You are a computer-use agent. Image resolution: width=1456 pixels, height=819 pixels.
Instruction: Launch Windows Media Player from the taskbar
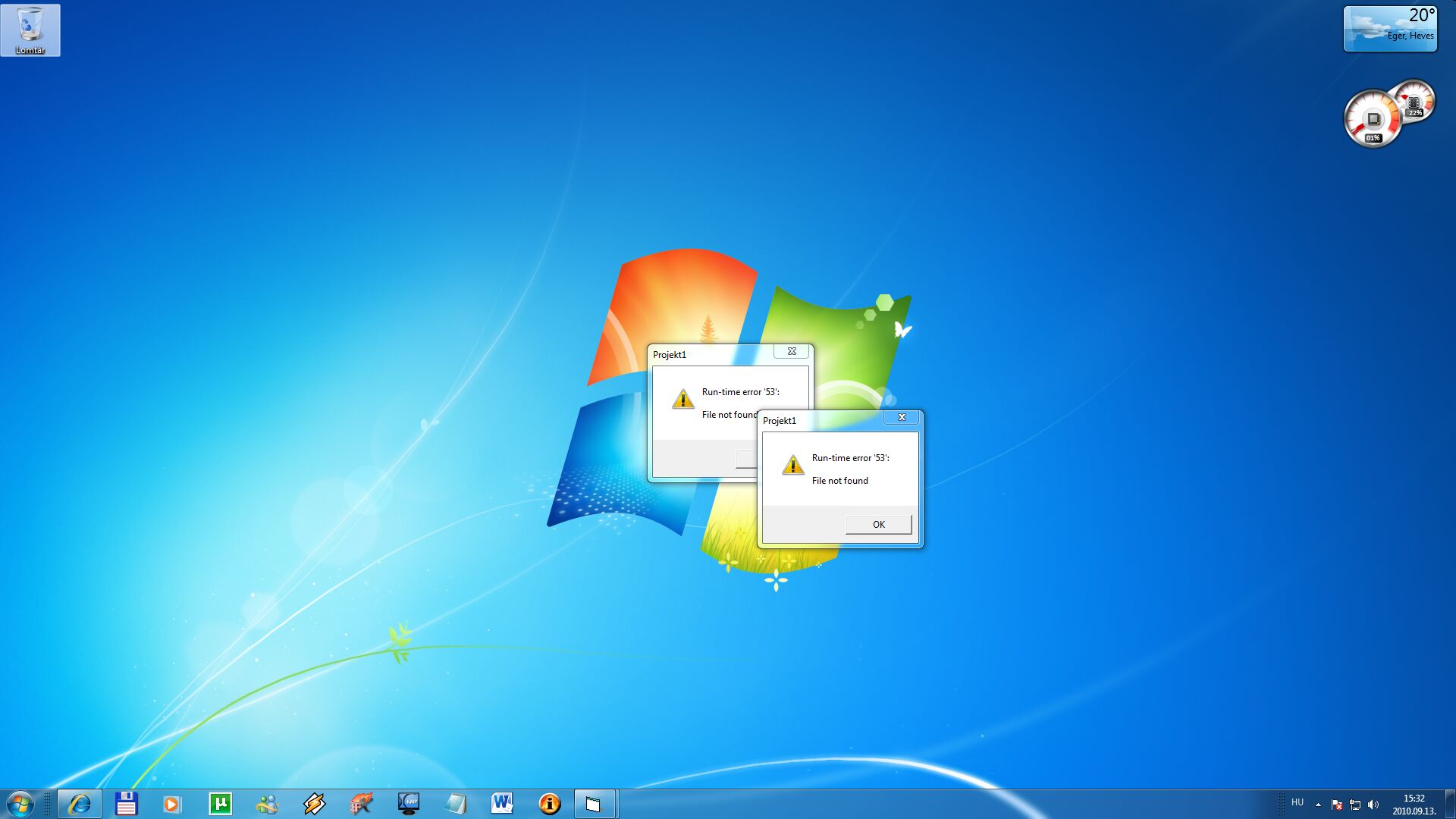[x=173, y=804]
